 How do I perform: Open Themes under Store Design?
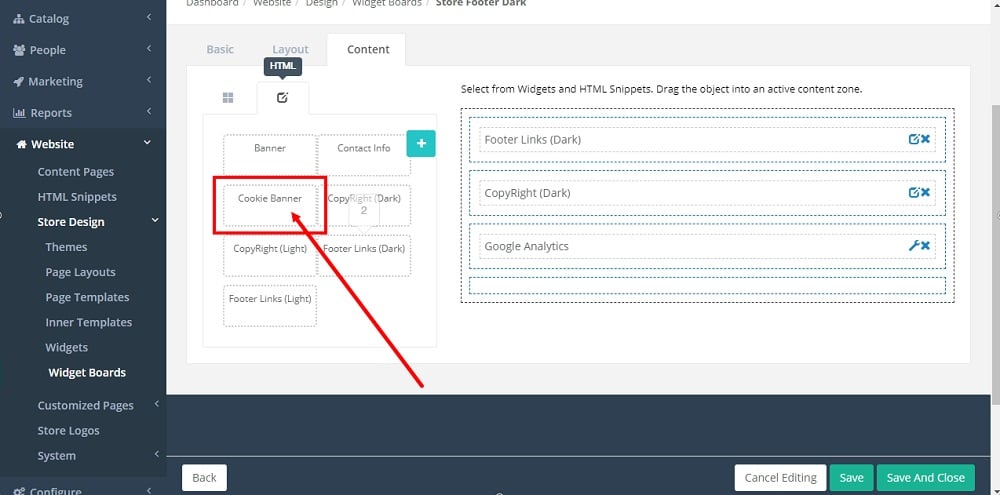66,247
